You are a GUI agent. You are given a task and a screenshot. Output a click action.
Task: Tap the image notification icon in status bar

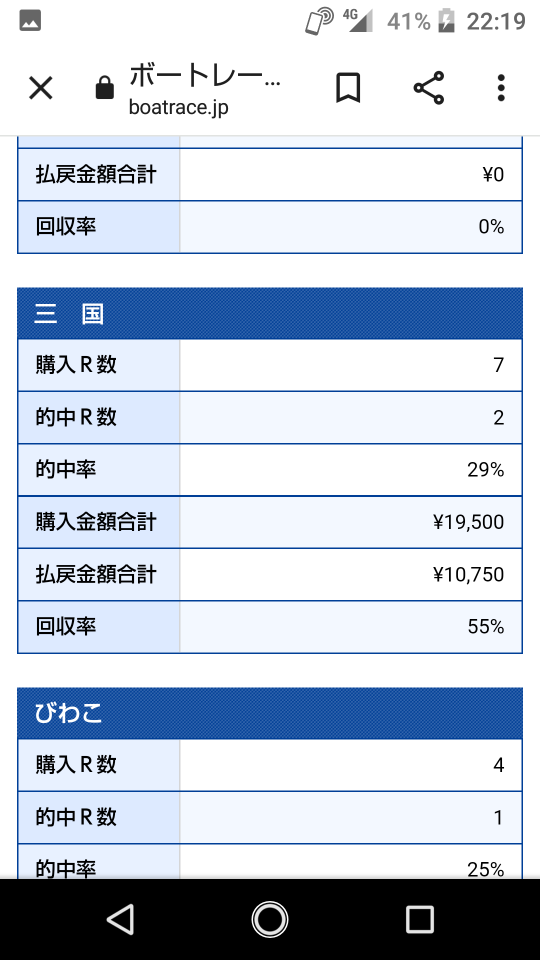[30, 21]
